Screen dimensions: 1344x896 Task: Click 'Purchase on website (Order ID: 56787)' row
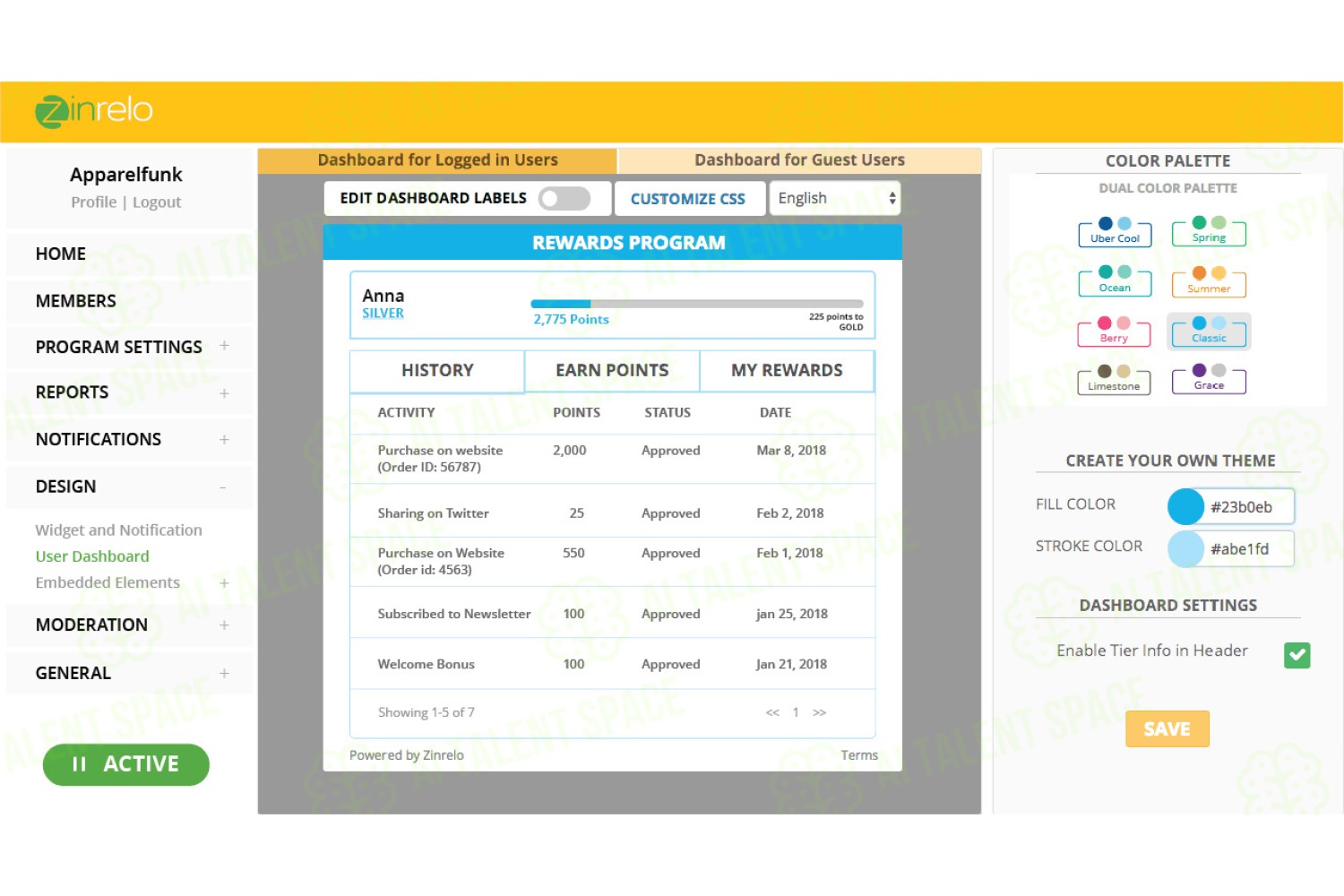pyautogui.click(x=612, y=460)
